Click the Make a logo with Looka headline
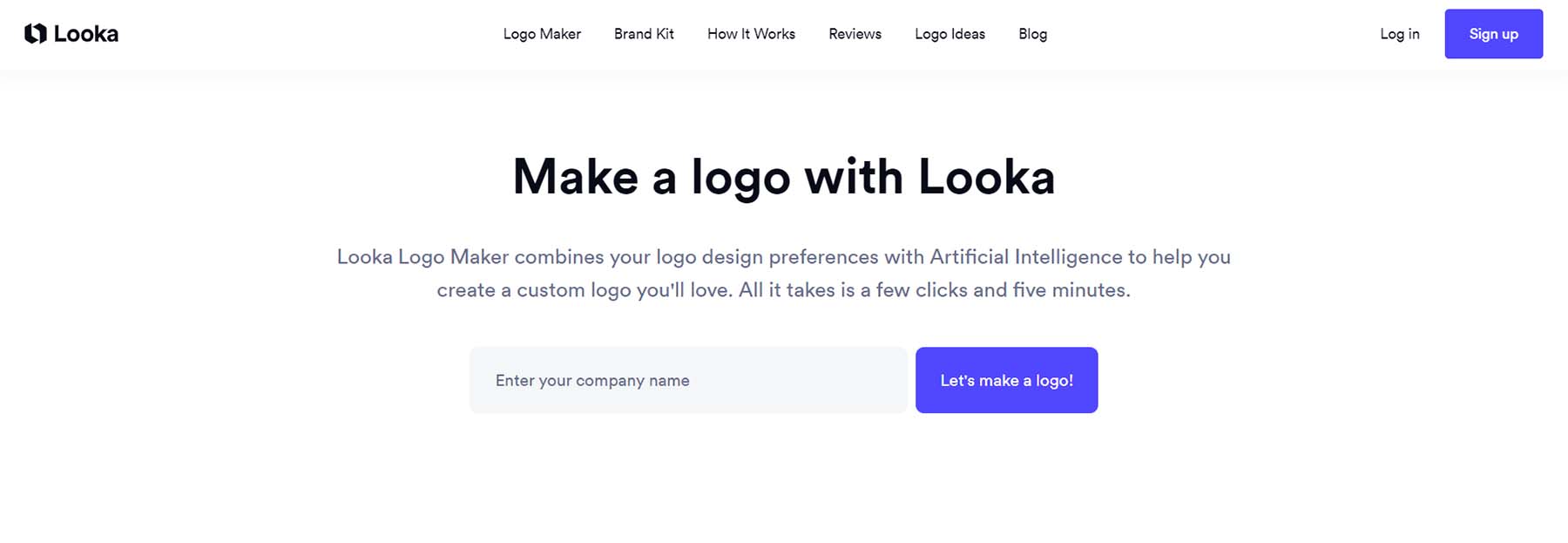This screenshot has width=1568, height=543. (783, 177)
